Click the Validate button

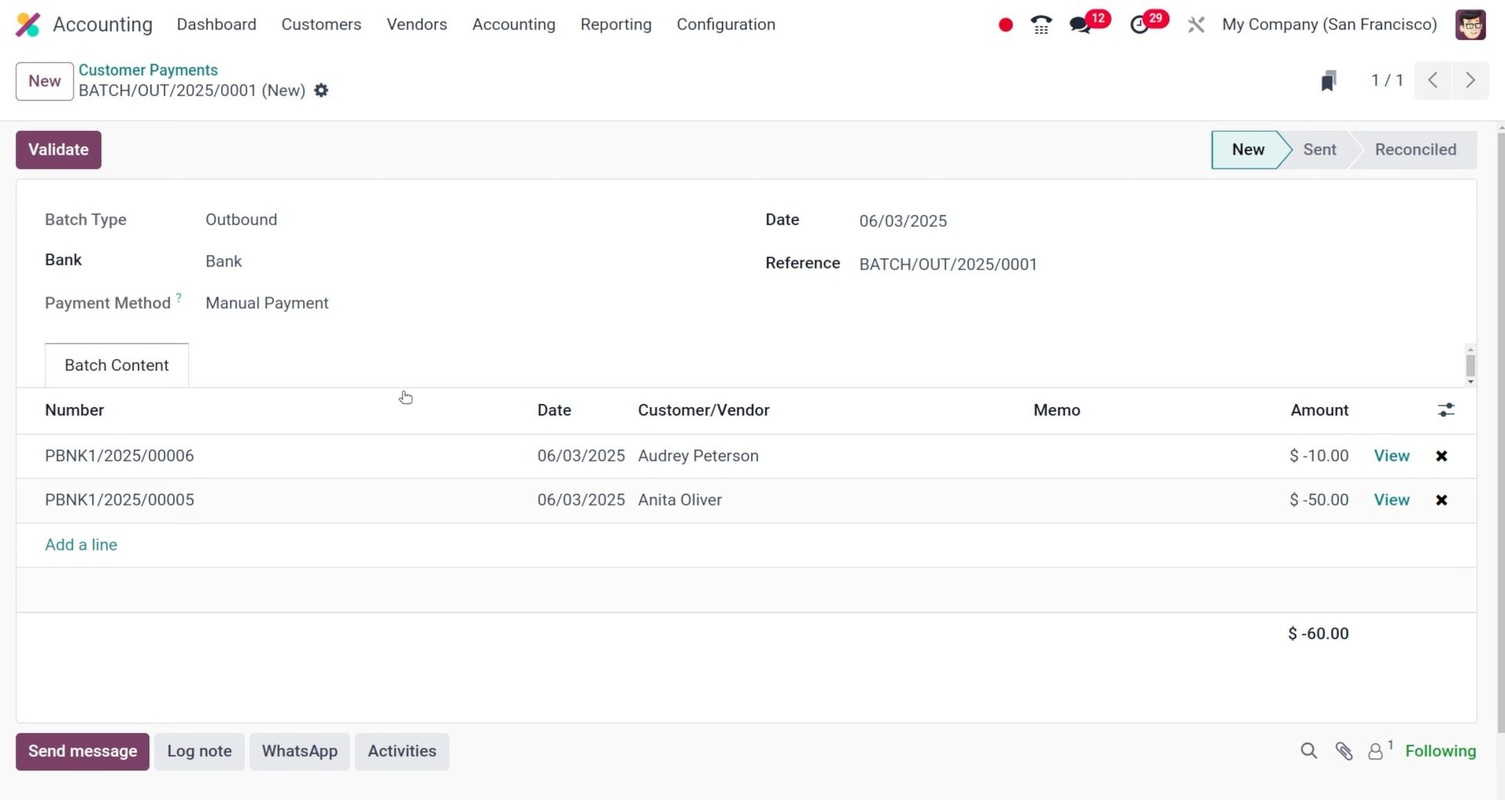point(58,150)
